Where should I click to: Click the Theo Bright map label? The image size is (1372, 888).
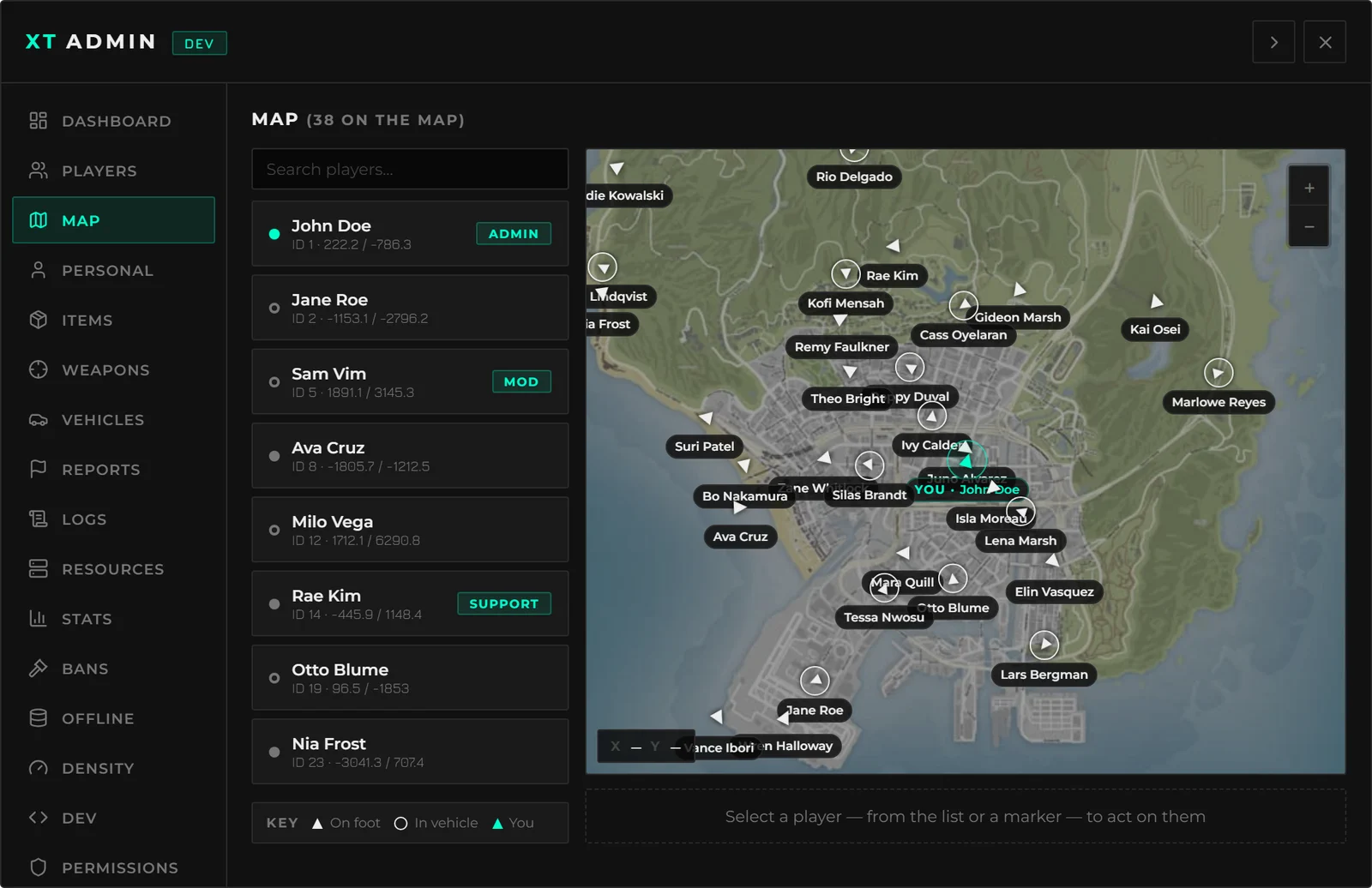pos(847,399)
